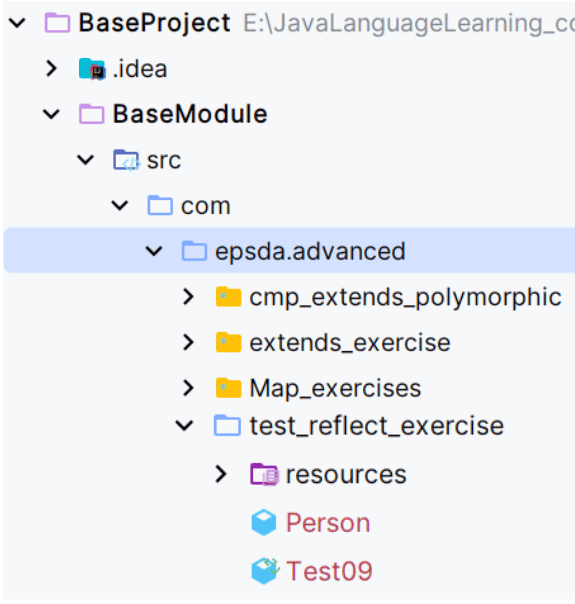Expand the .idea folder

pyautogui.click(x=51, y=69)
